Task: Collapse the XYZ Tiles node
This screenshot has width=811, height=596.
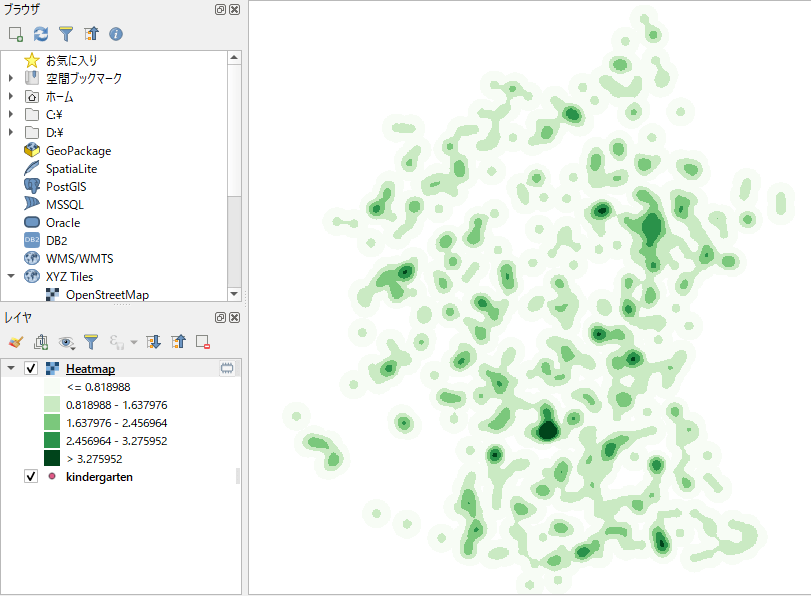Action: coord(11,276)
